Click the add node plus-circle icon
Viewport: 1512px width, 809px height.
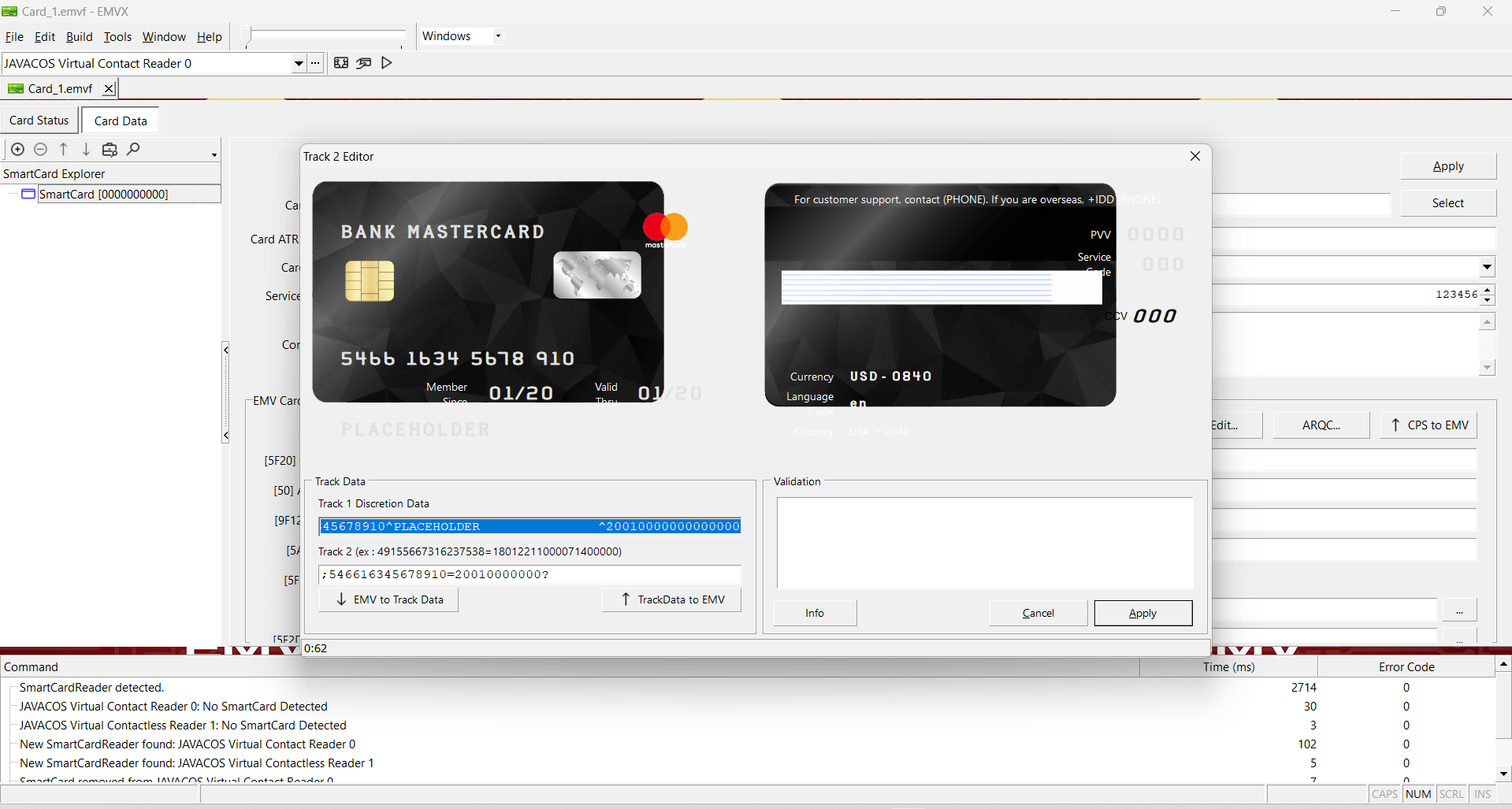pyautogui.click(x=17, y=149)
